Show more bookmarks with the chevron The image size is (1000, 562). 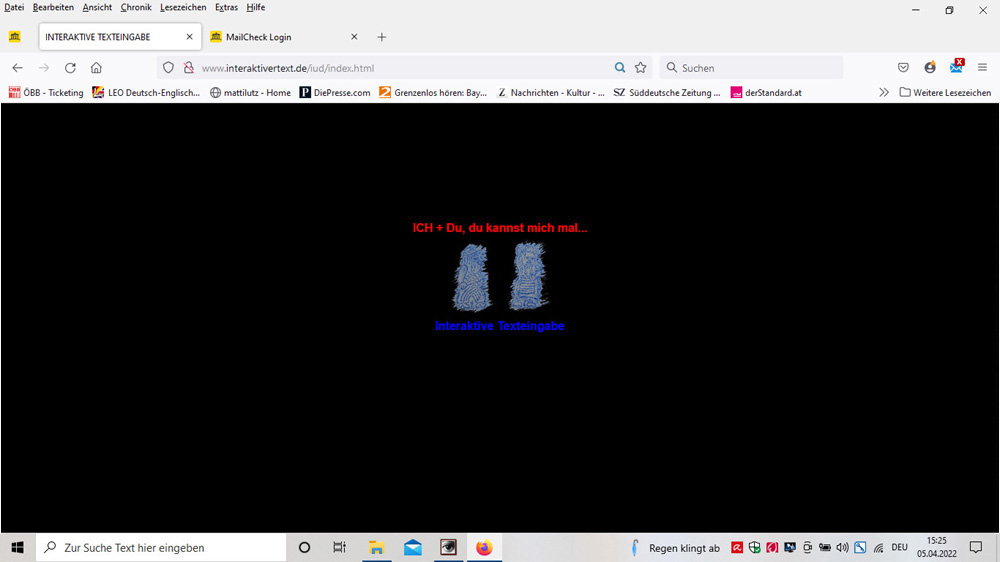click(884, 93)
